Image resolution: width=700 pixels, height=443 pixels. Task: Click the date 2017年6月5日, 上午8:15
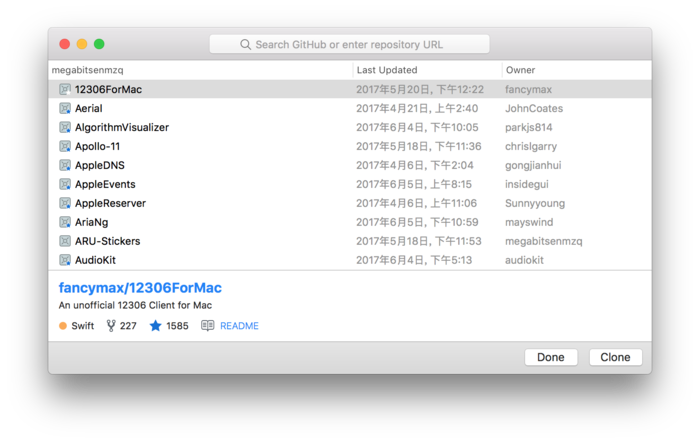[414, 184]
